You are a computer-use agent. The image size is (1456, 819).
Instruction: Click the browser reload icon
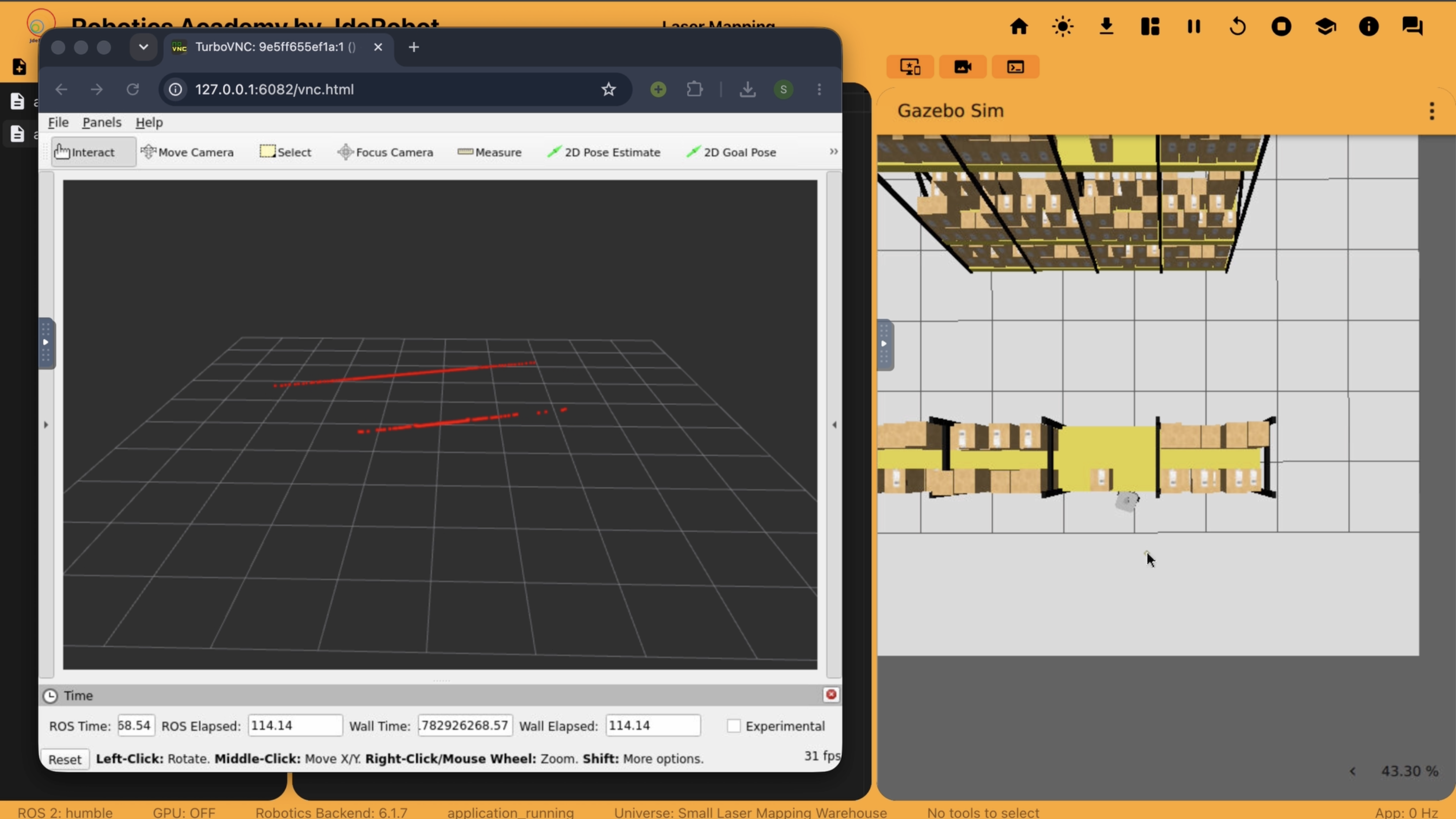pyautogui.click(x=132, y=89)
